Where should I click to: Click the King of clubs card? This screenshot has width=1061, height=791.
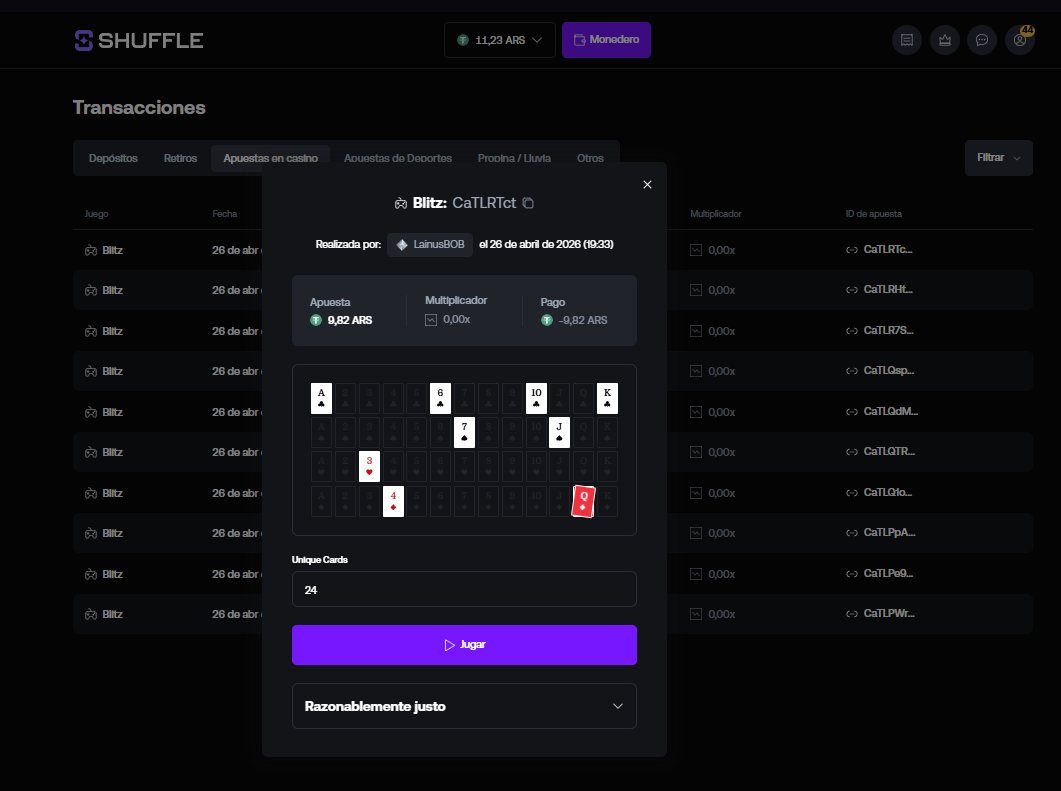tap(607, 398)
